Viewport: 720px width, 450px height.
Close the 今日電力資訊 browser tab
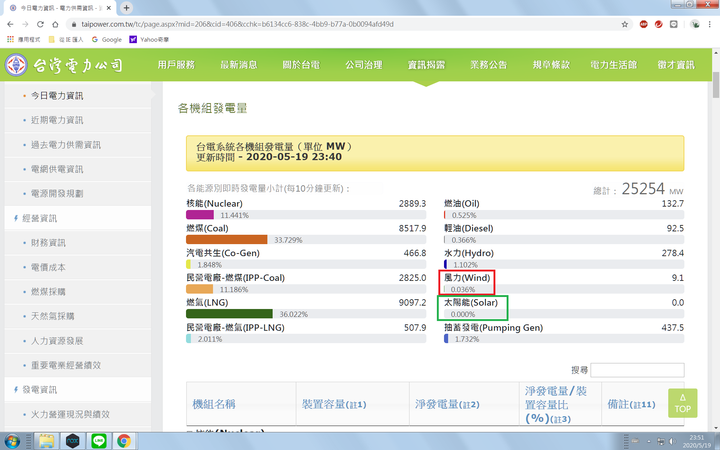click(108, 8)
